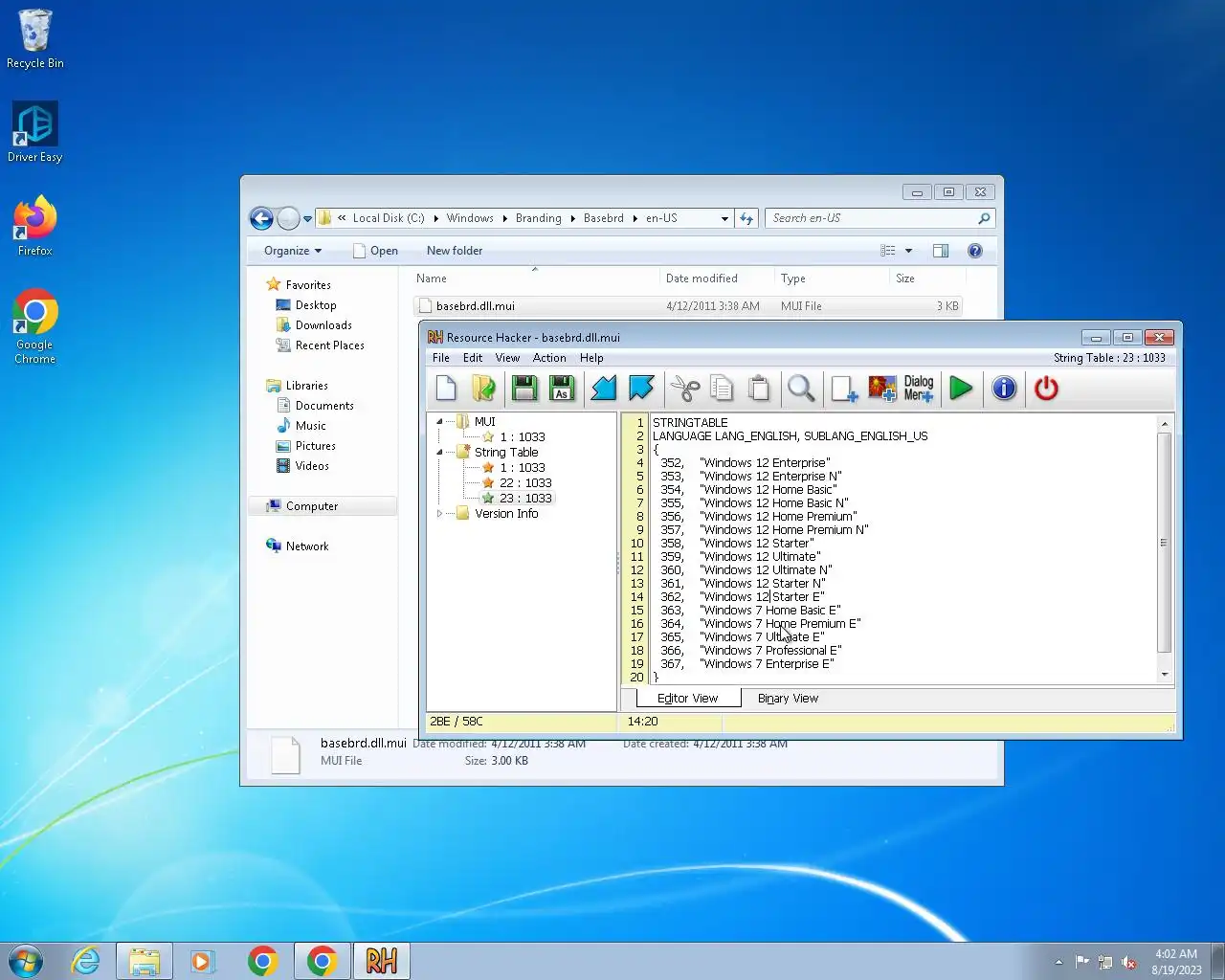The width and height of the screenshot is (1225, 980).
Task: Open the Help menu
Action: pos(591,358)
